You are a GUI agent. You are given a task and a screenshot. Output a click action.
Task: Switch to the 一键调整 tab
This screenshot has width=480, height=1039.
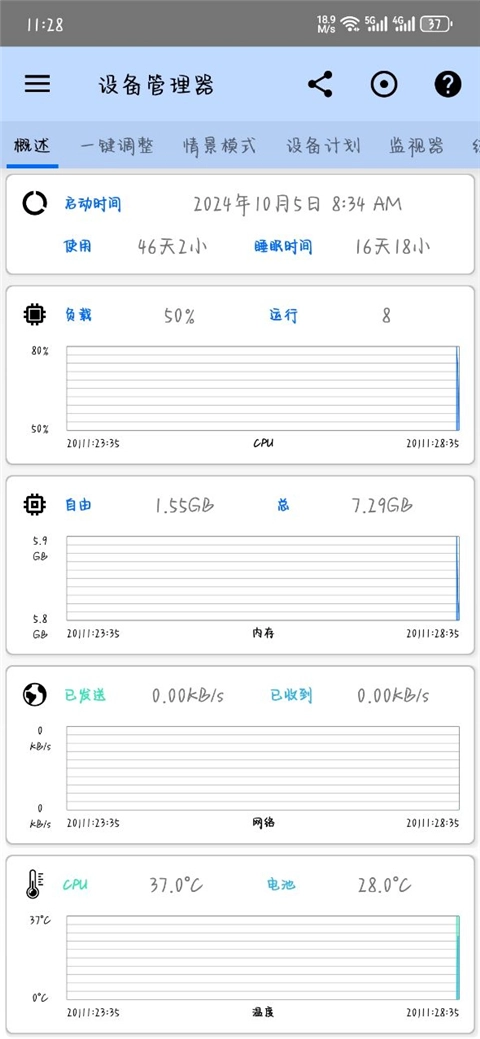tap(116, 146)
